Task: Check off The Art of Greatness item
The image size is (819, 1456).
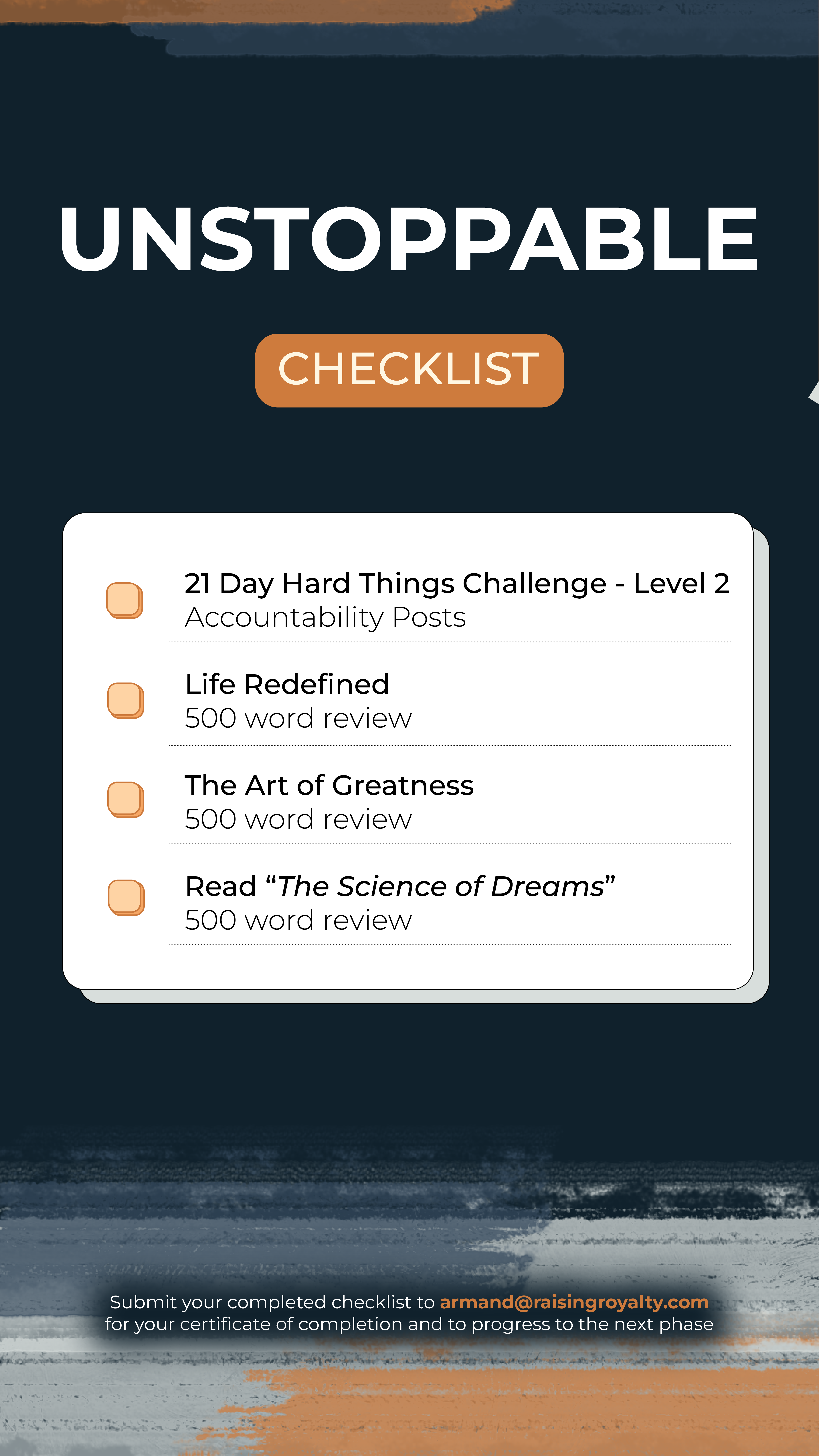Action: (125, 799)
